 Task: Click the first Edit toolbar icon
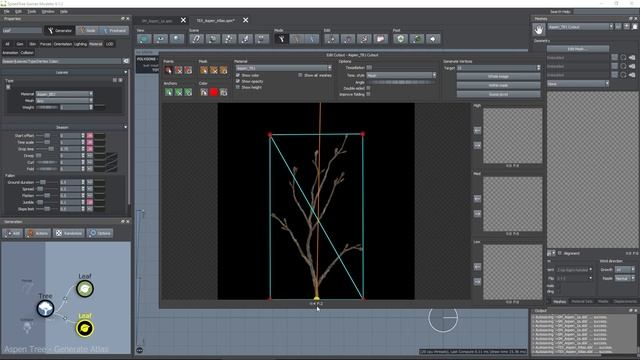[x=331, y=39]
